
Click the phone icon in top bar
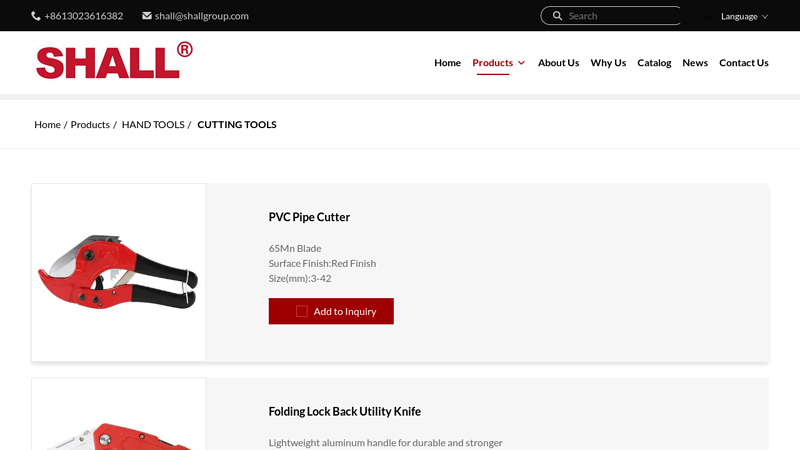pyautogui.click(x=36, y=16)
